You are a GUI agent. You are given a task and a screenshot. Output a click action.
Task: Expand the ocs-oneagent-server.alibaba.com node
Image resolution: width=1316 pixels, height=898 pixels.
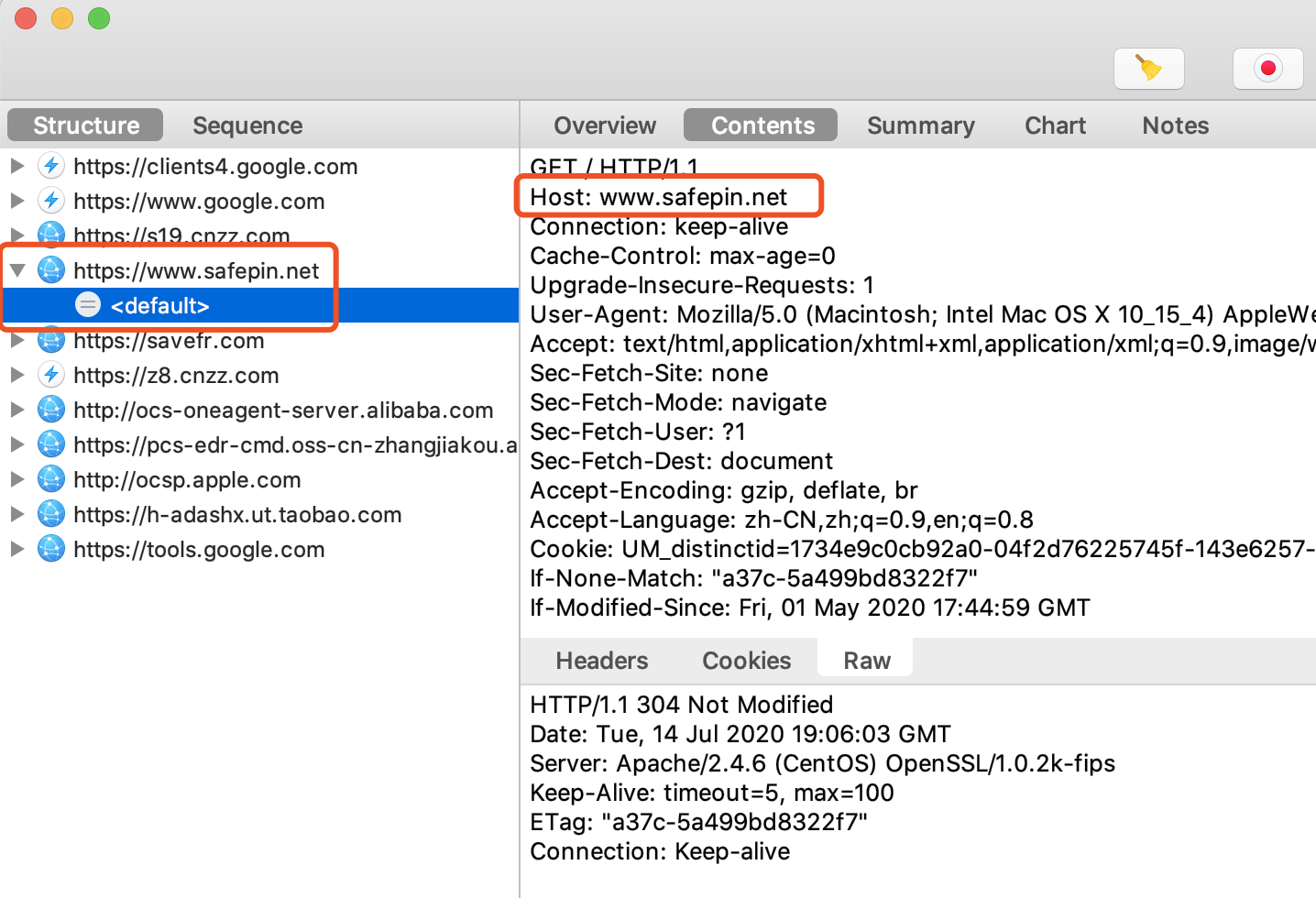coord(17,410)
